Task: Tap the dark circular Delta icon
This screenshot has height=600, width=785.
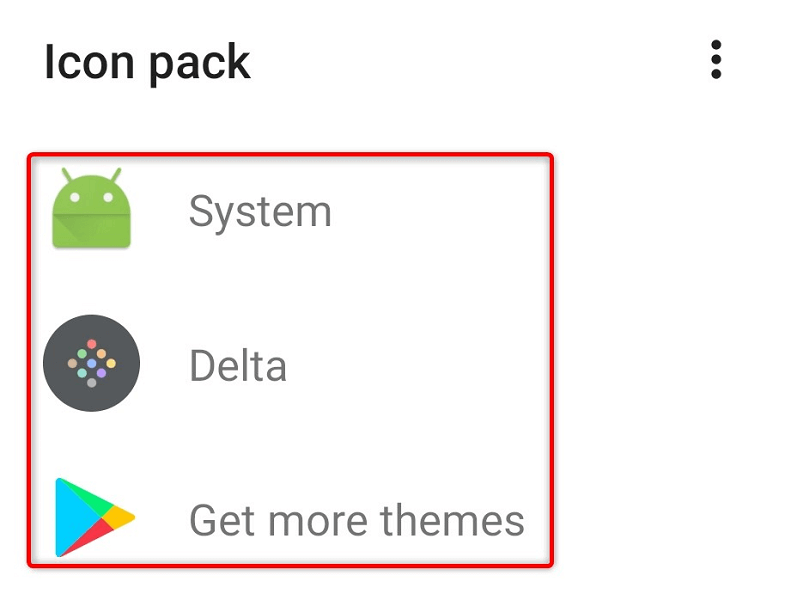Action: tap(92, 363)
